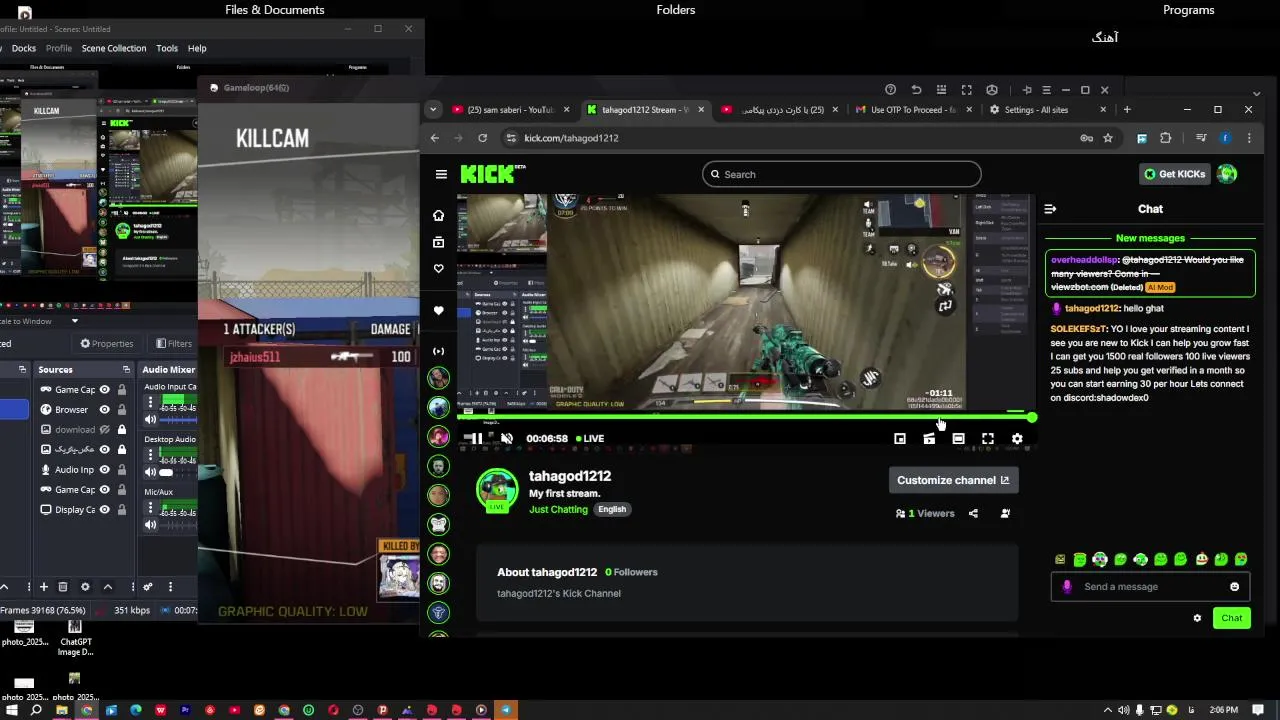Click the Kick stream progress bar

(746, 417)
